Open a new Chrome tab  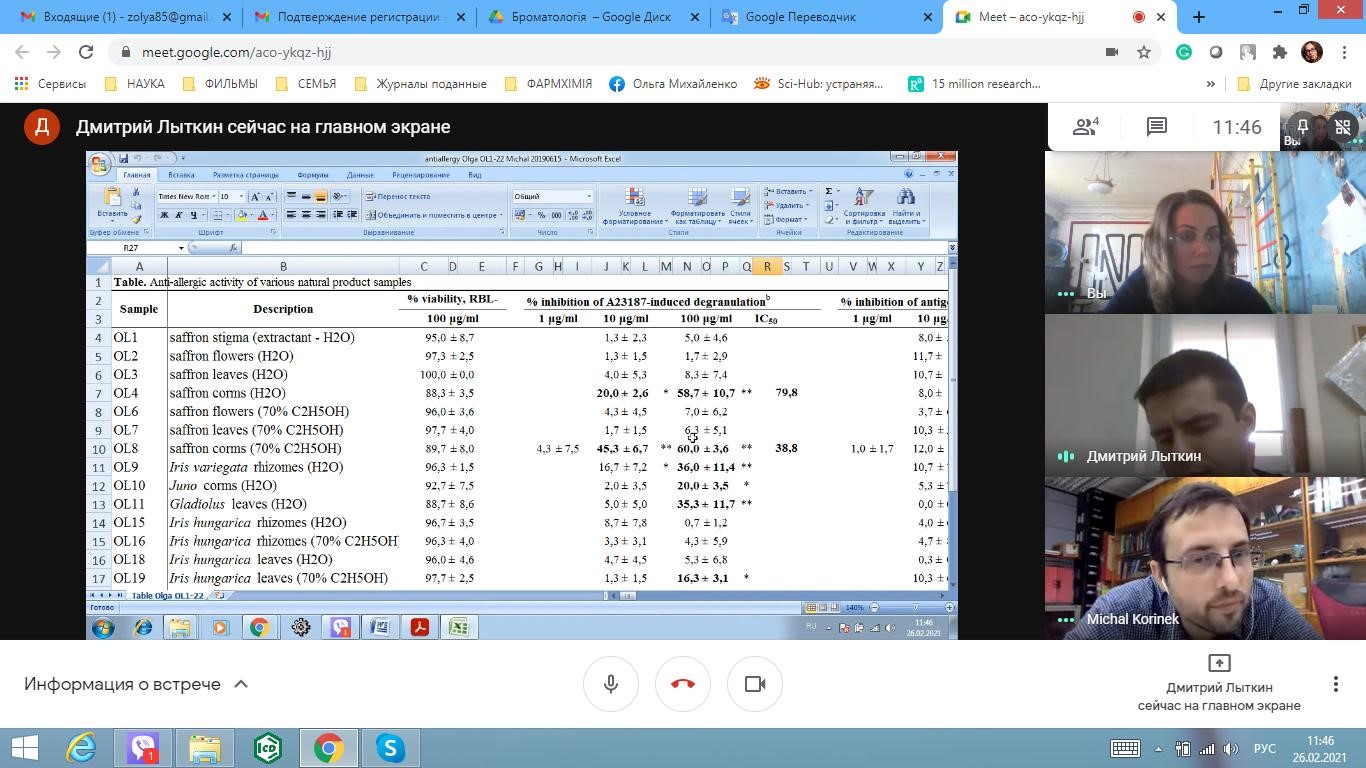(1199, 17)
